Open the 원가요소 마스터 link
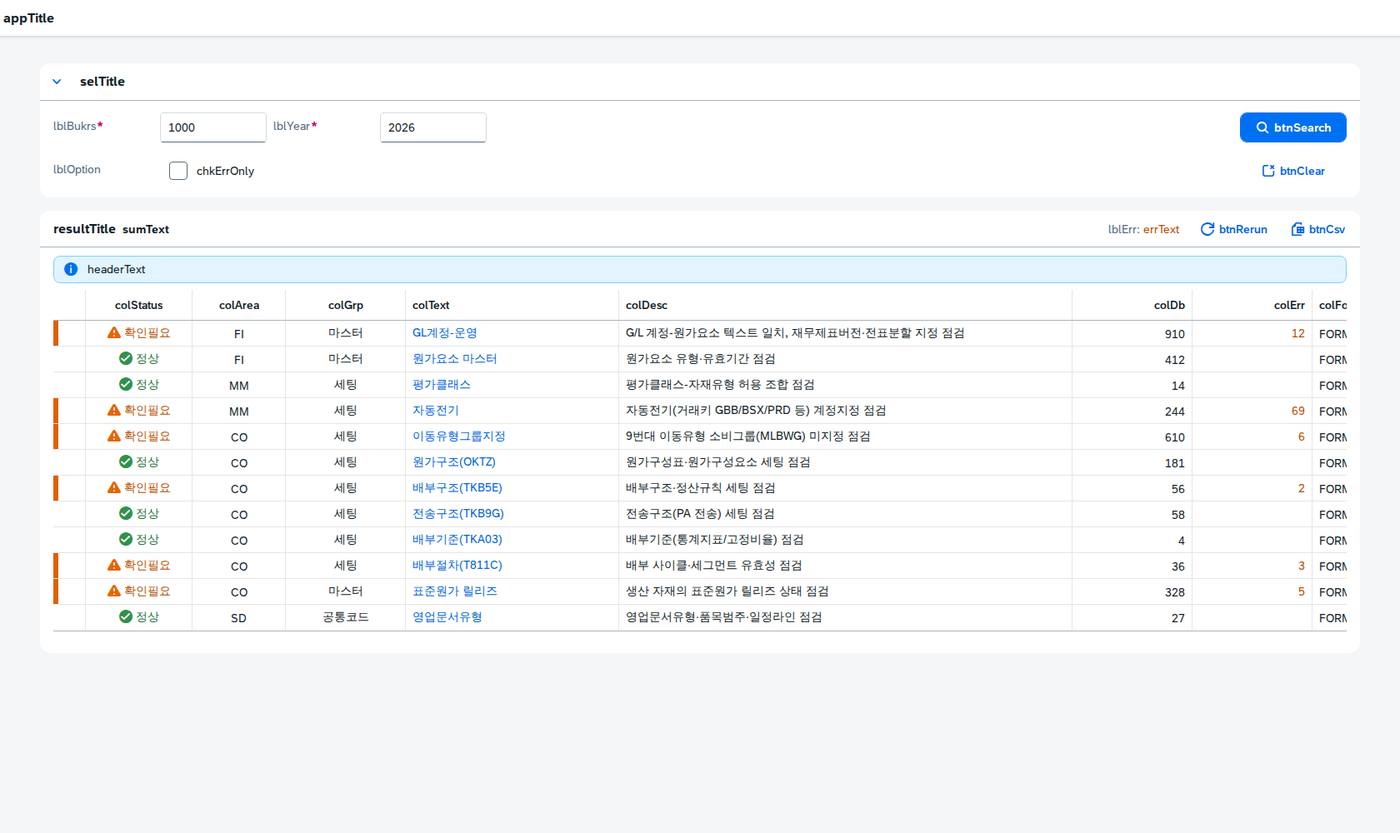The image size is (1400, 833). [x=455, y=358]
